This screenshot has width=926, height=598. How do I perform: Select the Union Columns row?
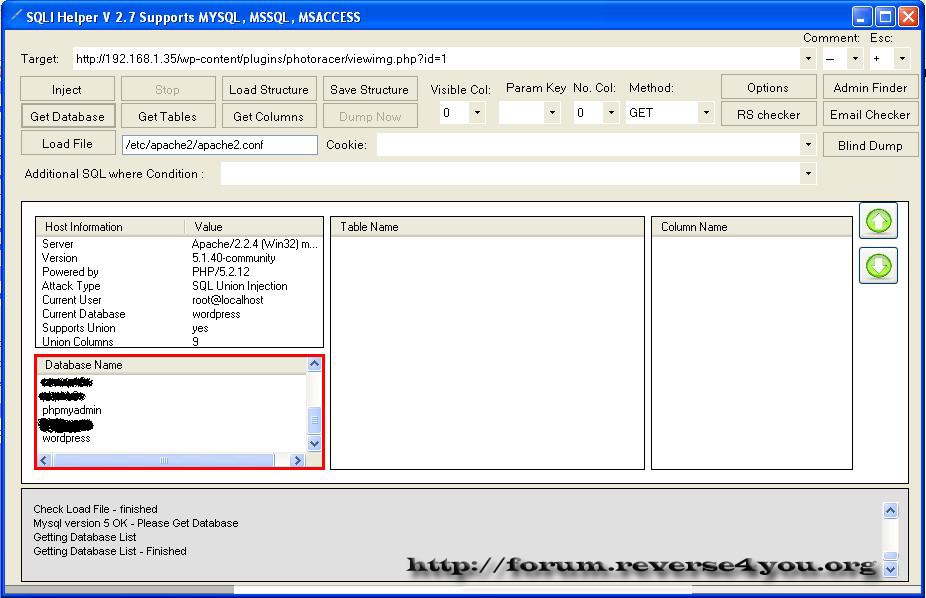tap(180, 341)
